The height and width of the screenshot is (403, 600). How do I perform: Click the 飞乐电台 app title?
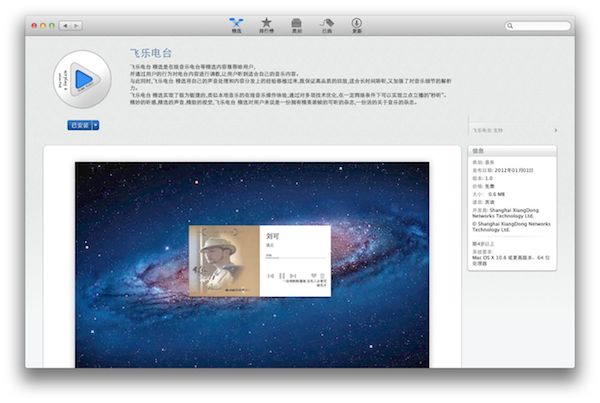[151, 53]
